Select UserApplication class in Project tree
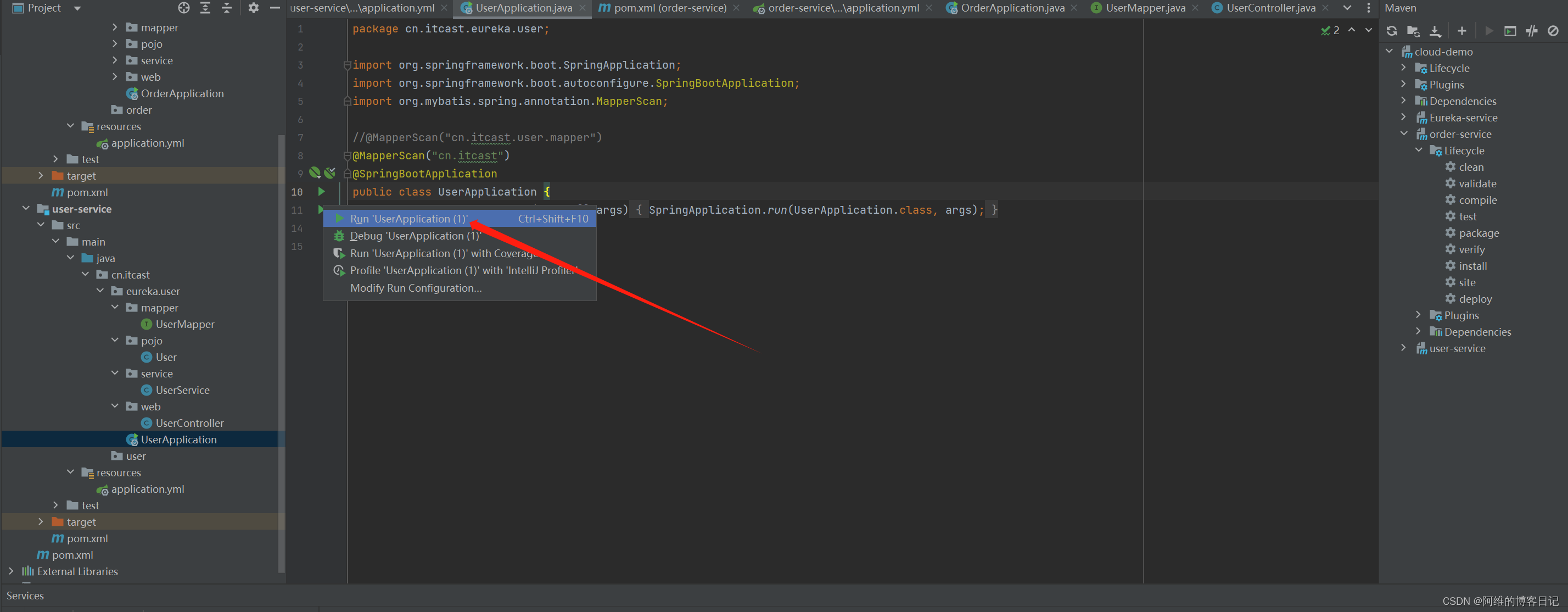The image size is (1568, 612). pos(178,439)
